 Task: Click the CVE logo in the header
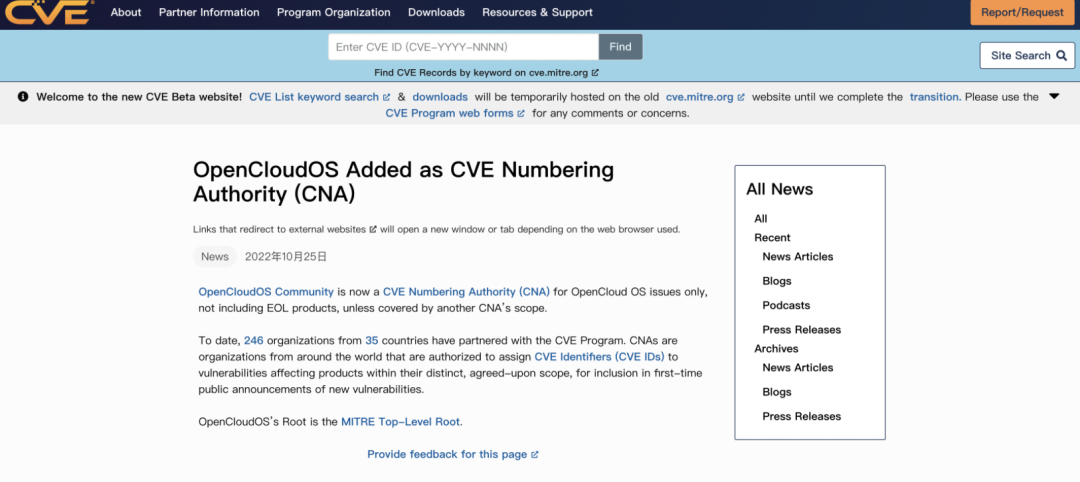[x=49, y=12]
